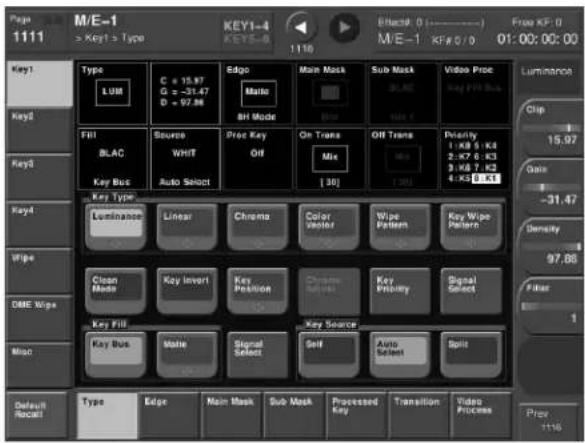Click the Priority status box
Screen dimensions: 585x443
[x=475, y=159]
